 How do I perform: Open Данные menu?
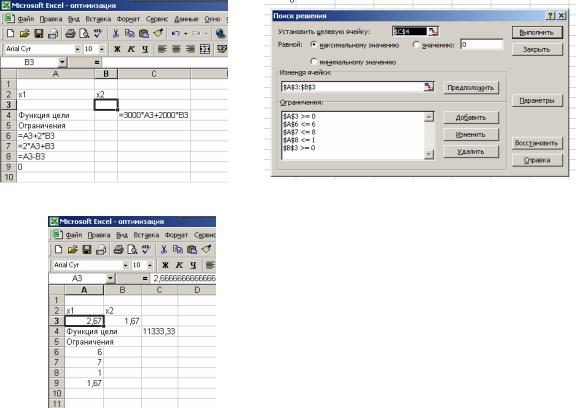186,19
